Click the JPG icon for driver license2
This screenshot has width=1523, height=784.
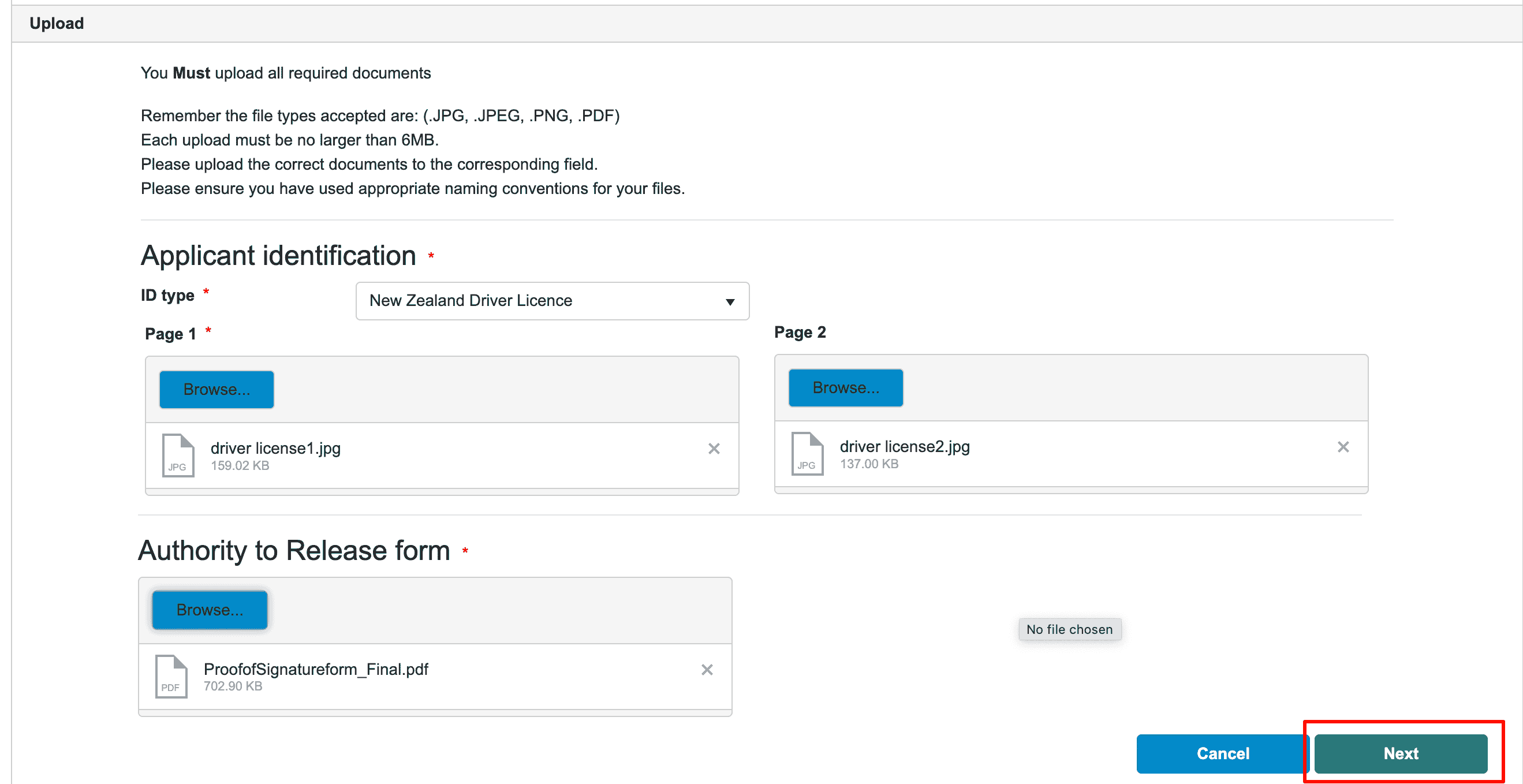807,454
